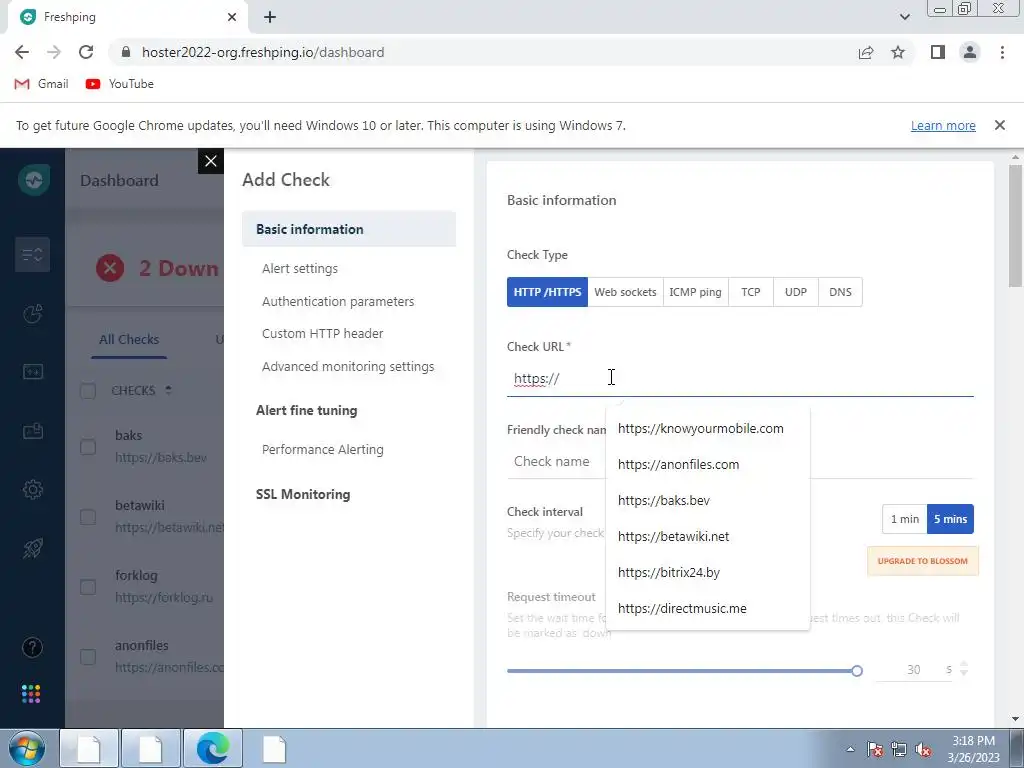
Task: Go to Performance Alerting section
Action: pyautogui.click(x=323, y=449)
